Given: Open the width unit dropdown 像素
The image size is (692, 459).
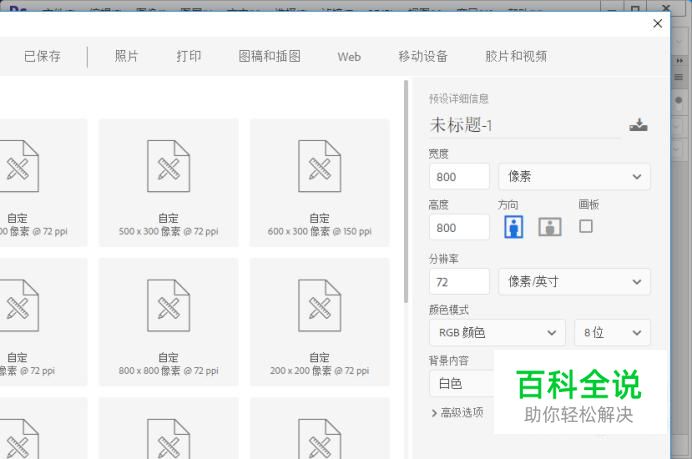Looking at the screenshot, I should pos(574,177).
